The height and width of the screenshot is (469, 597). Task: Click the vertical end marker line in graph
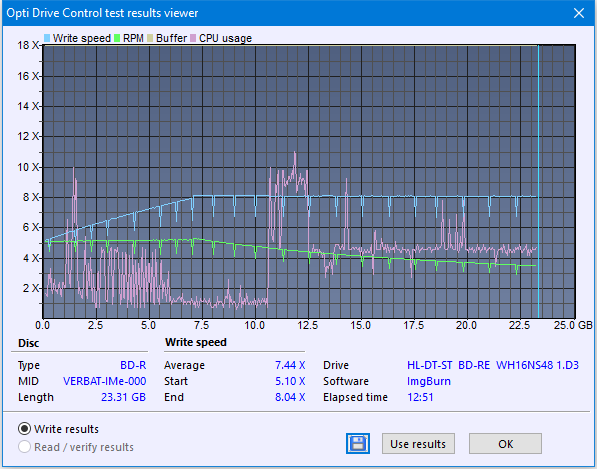point(538,181)
